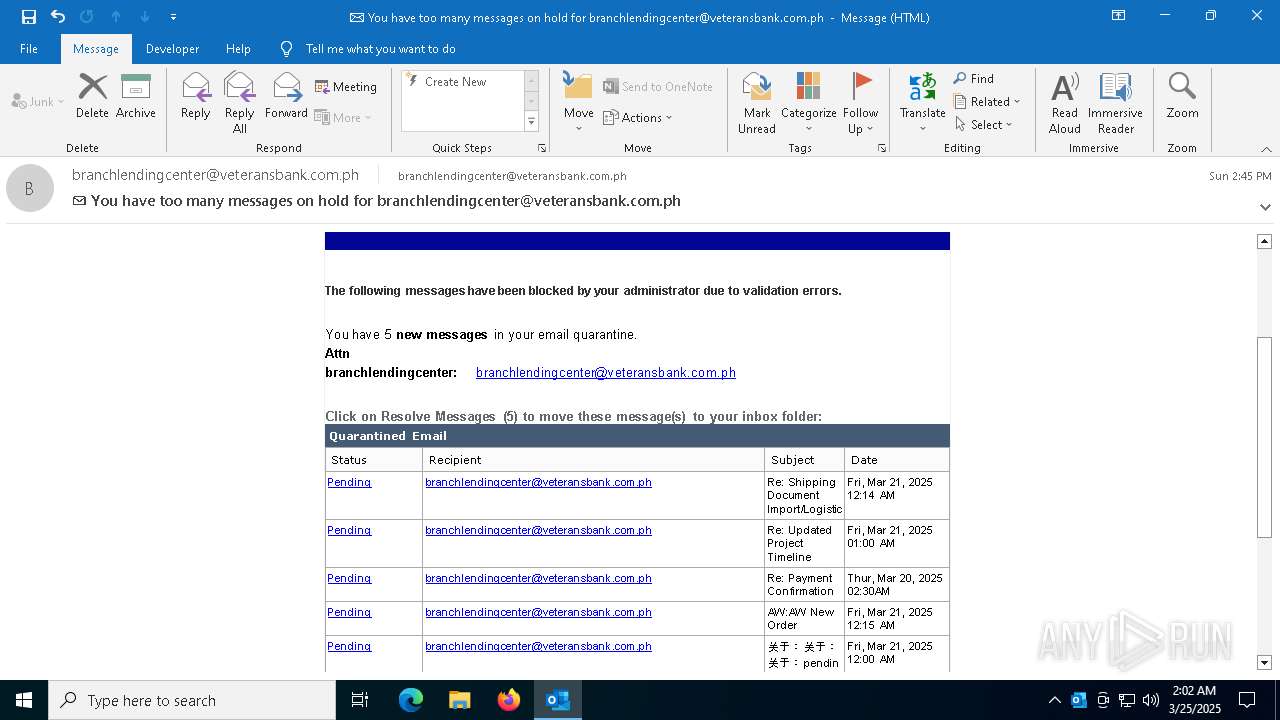Click Pending link for Payment Confirmation row

coord(349,578)
